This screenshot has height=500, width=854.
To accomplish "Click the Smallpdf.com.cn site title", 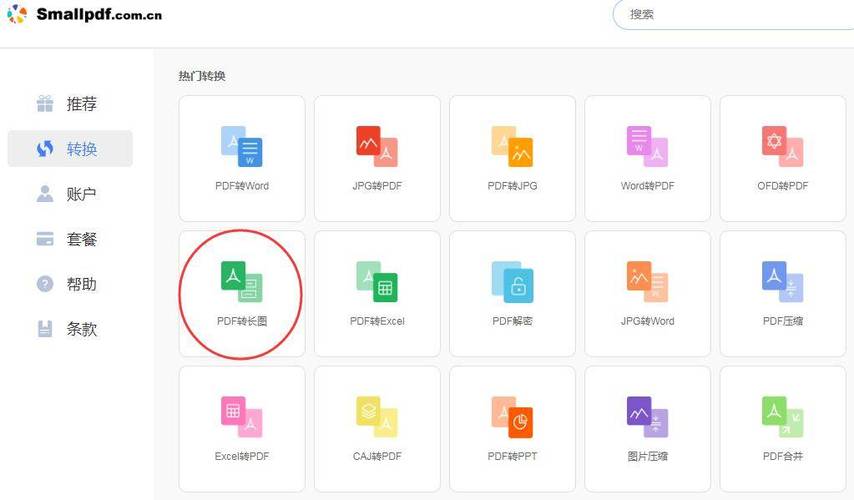I will point(99,14).
